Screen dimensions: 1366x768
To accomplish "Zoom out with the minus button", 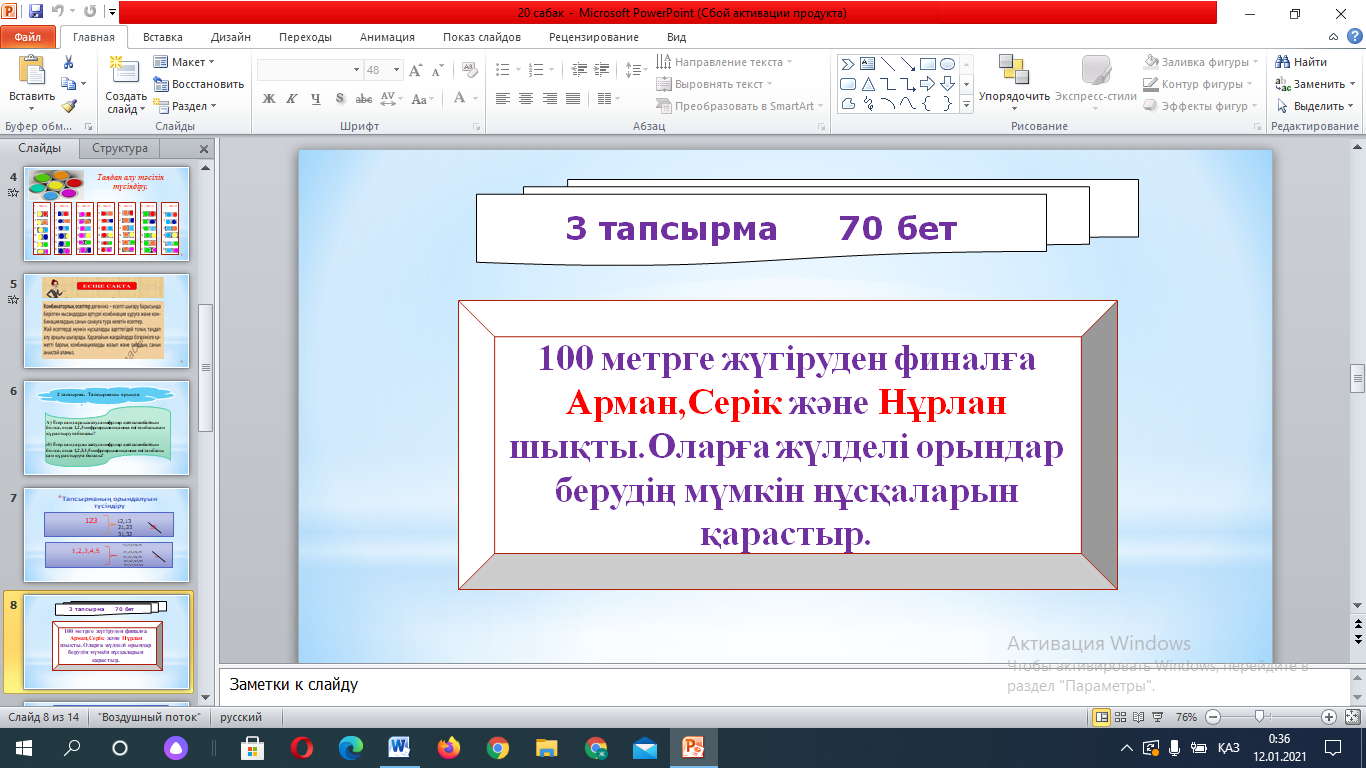I will (1213, 717).
